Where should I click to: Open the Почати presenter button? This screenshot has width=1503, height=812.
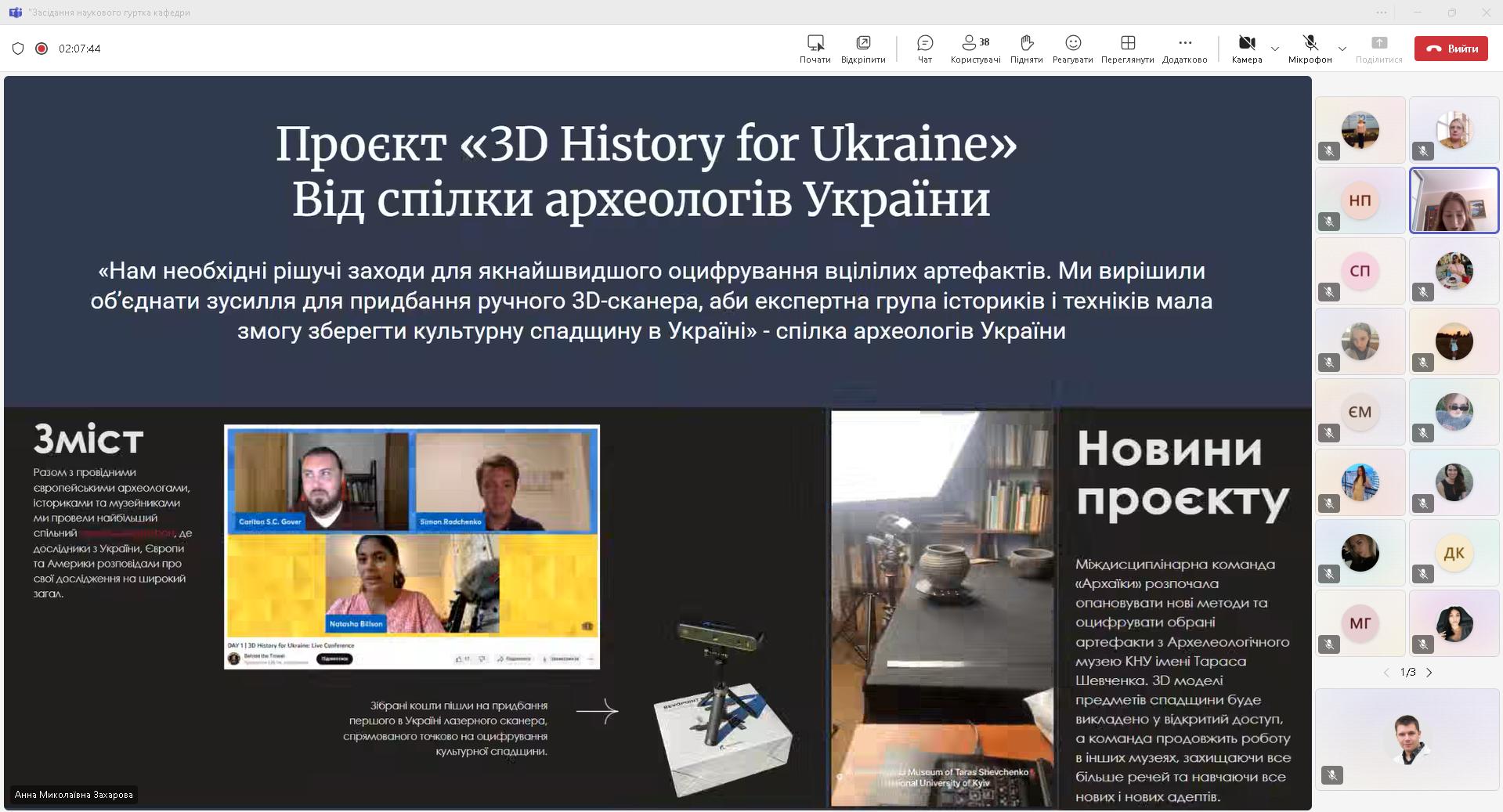[x=815, y=49]
